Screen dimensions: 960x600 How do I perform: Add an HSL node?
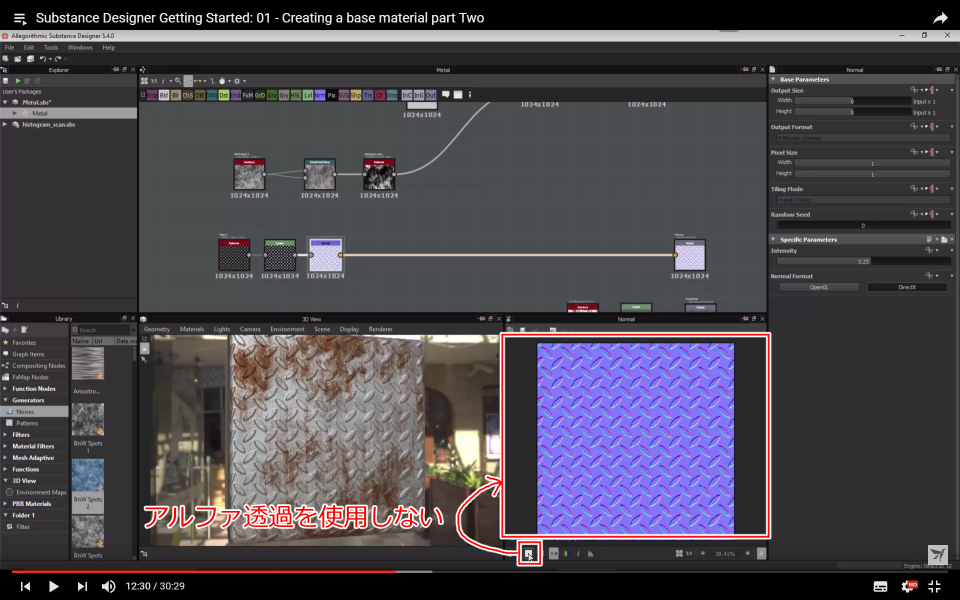click(296, 96)
